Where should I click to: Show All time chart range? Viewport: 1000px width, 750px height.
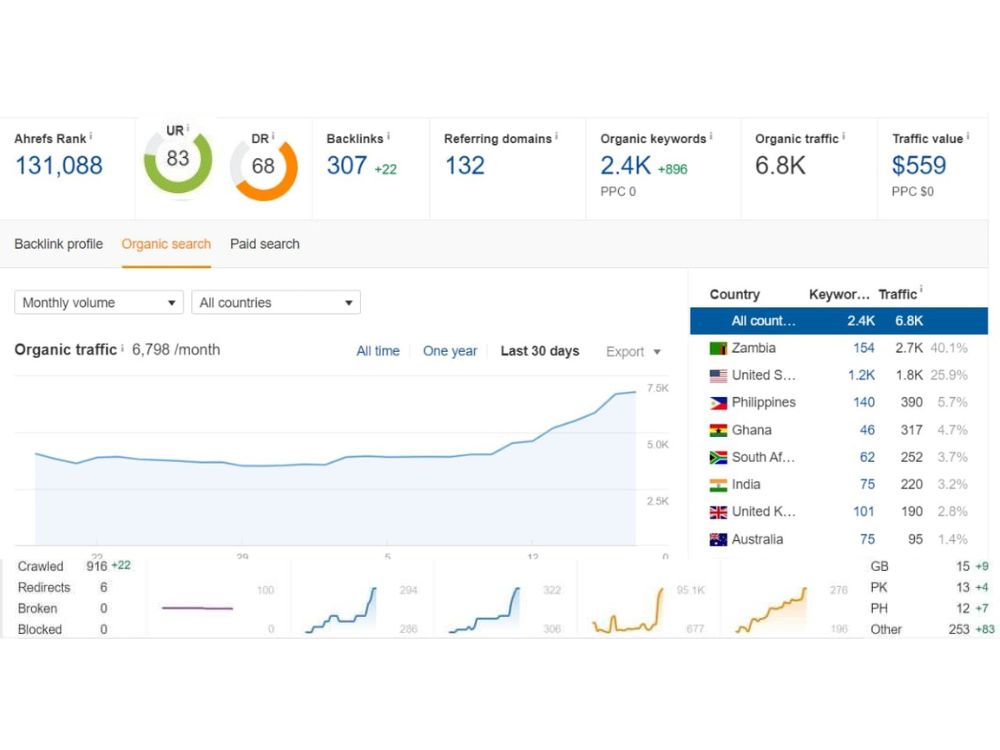pos(378,351)
